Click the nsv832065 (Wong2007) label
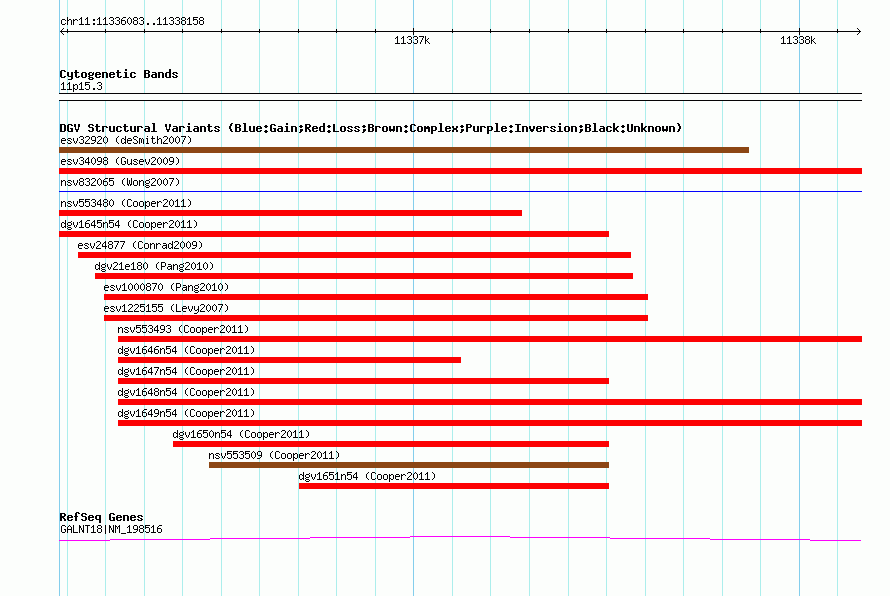 tap(120, 182)
